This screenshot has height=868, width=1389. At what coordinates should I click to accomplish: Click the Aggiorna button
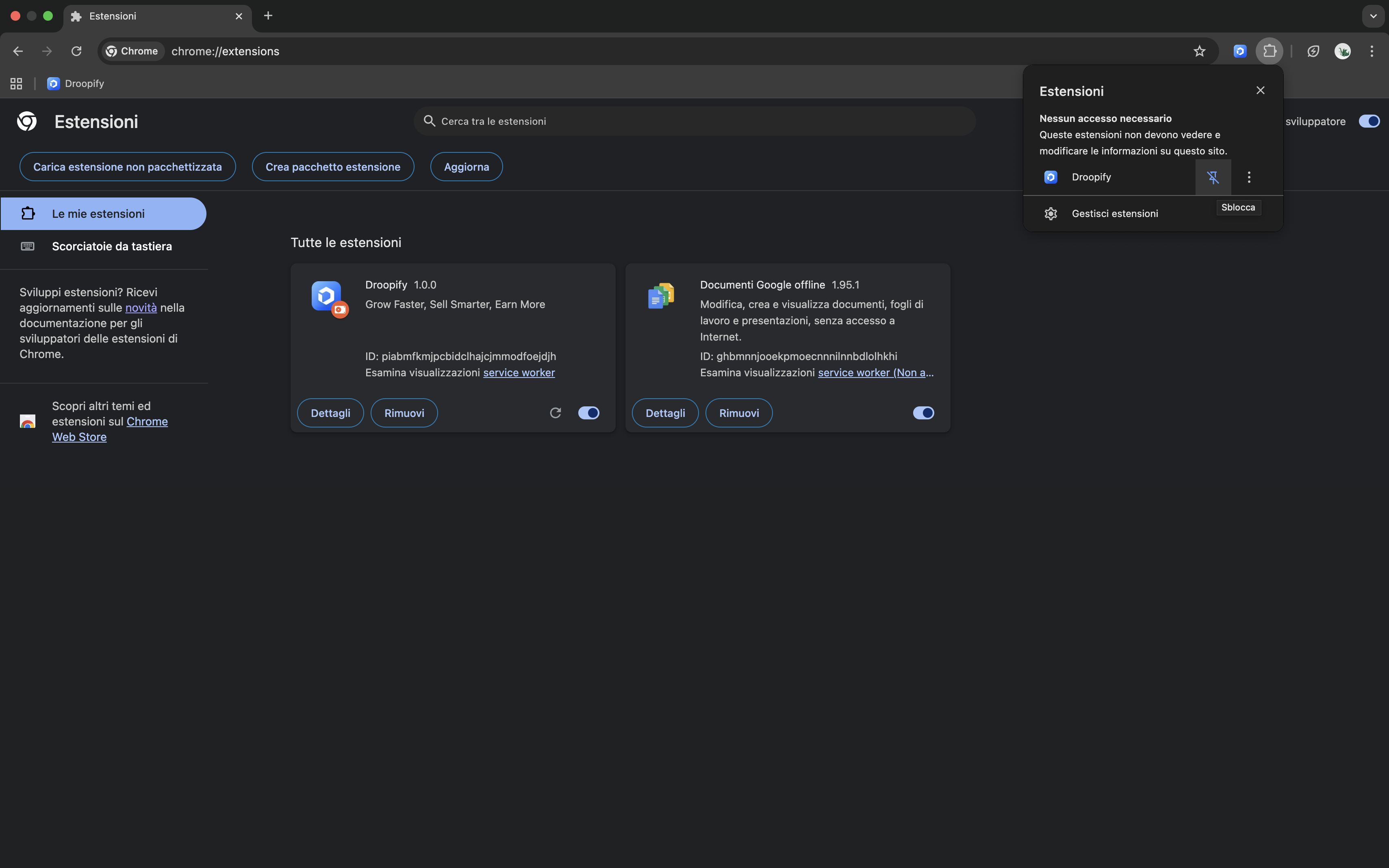466,167
